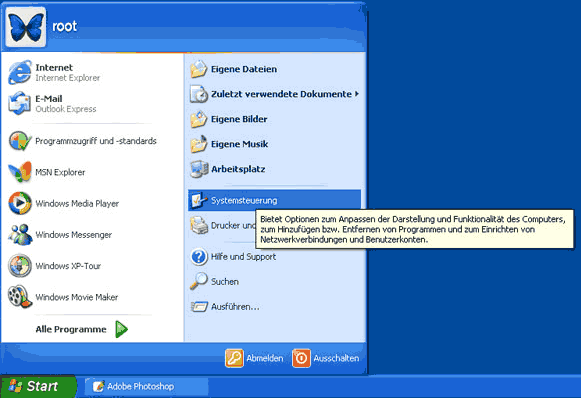Screen dimensions: 581x398
Task: Start the Windows Messenger icon
Action: pos(20,234)
